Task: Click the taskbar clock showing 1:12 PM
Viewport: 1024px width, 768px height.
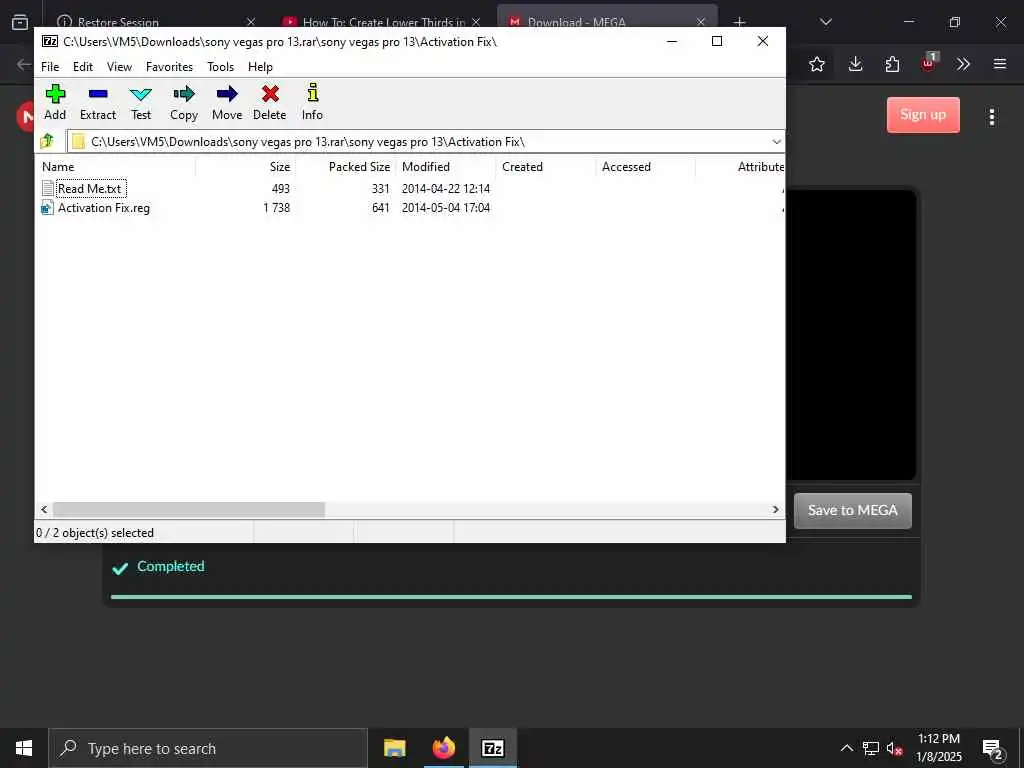Action: click(939, 748)
